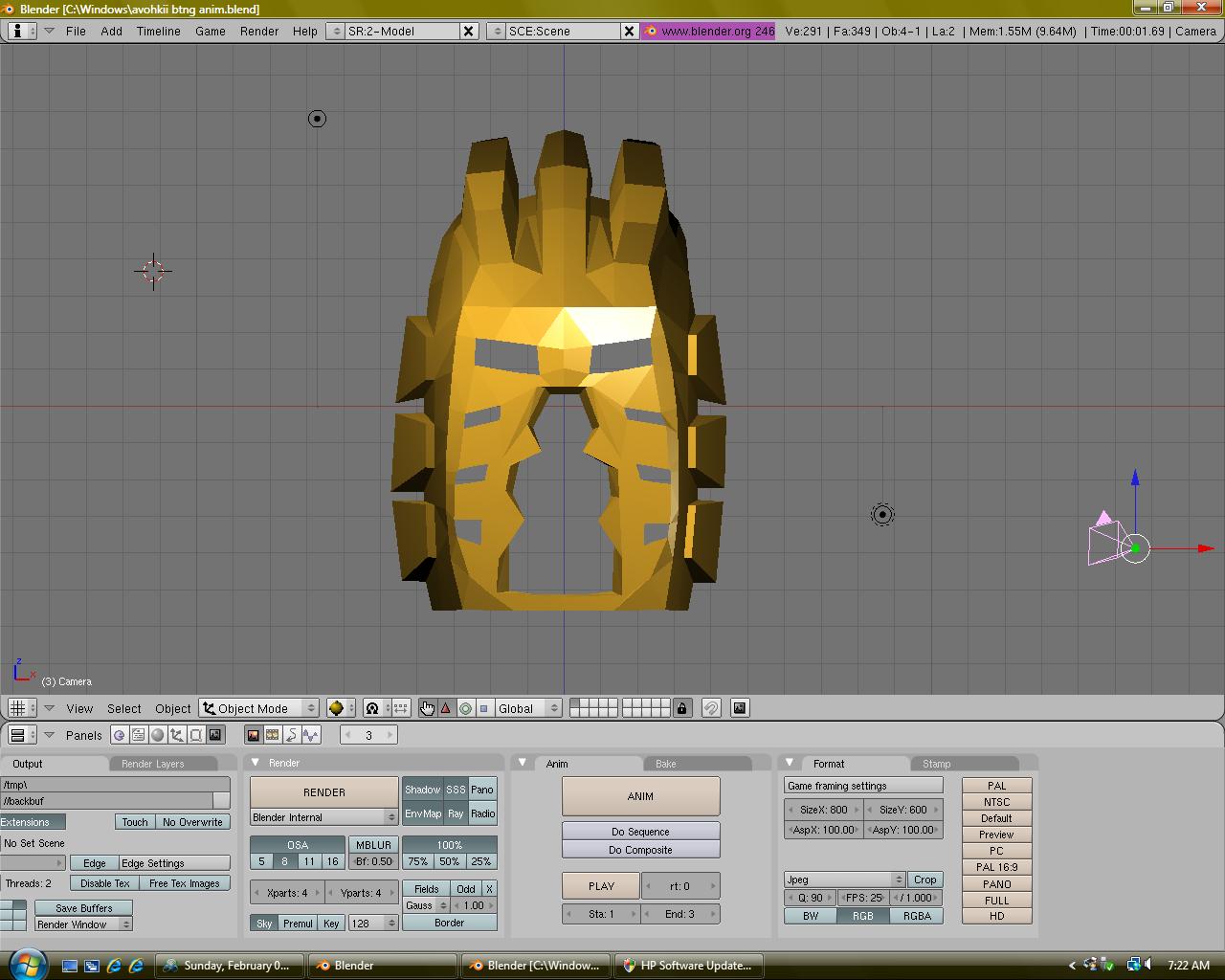Click the render image icon in 3D header
This screenshot has height=980, width=1225.
(x=740, y=708)
